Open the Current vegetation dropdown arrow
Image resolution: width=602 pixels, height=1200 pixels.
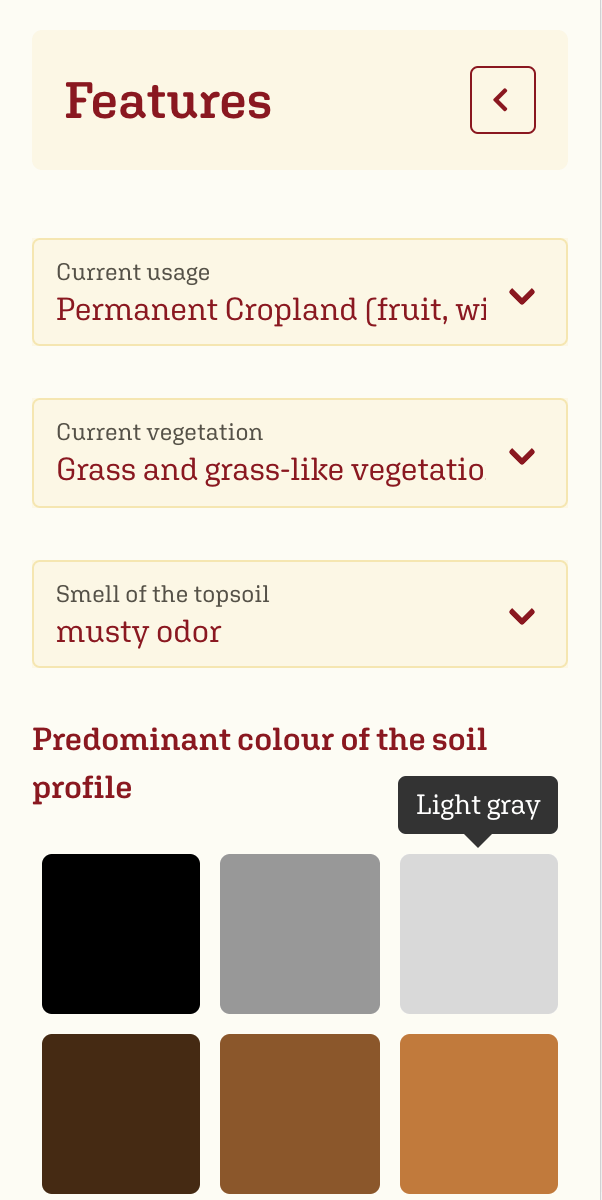click(521, 457)
